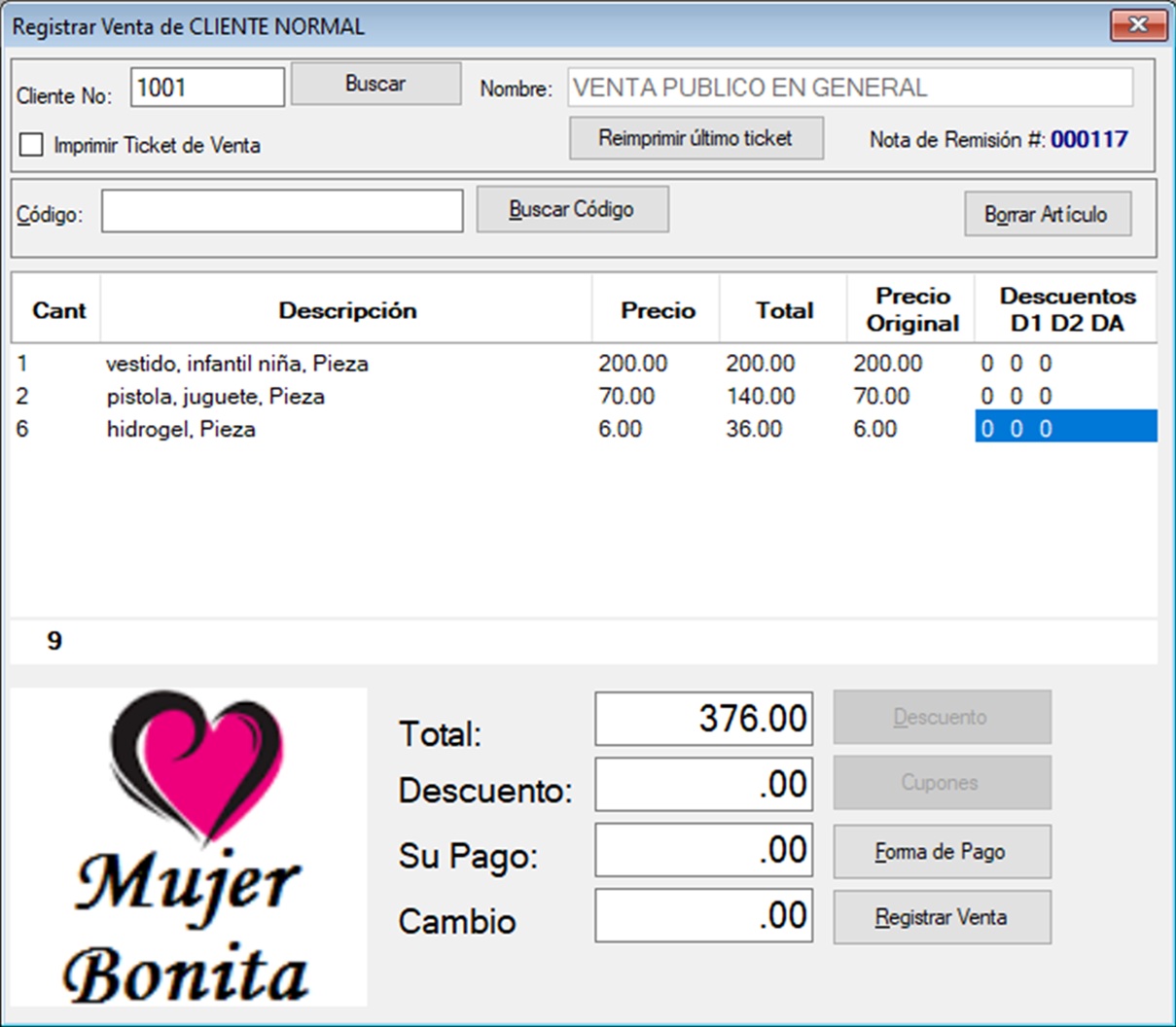
Task: Click the Borrar Artículo button
Action: click(x=1047, y=214)
